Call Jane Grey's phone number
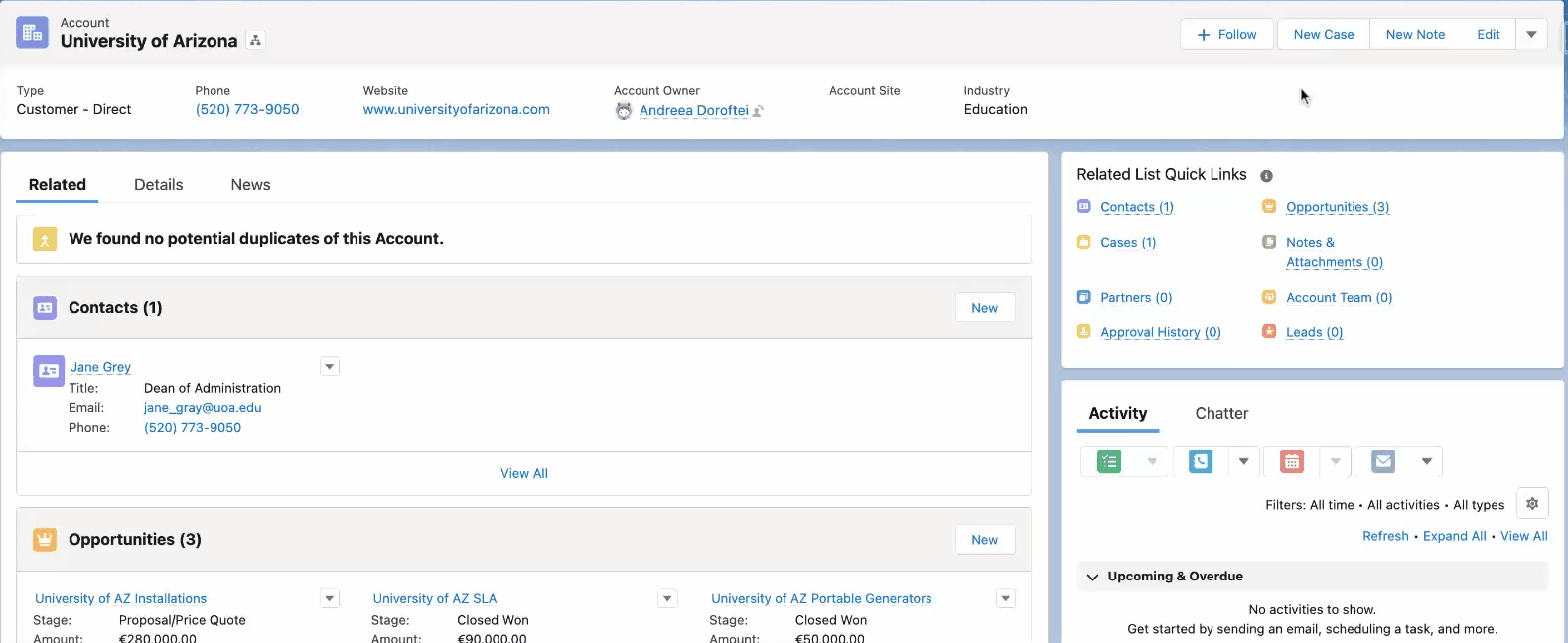The width and height of the screenshot is (1568, 643). tap(193, 427)
